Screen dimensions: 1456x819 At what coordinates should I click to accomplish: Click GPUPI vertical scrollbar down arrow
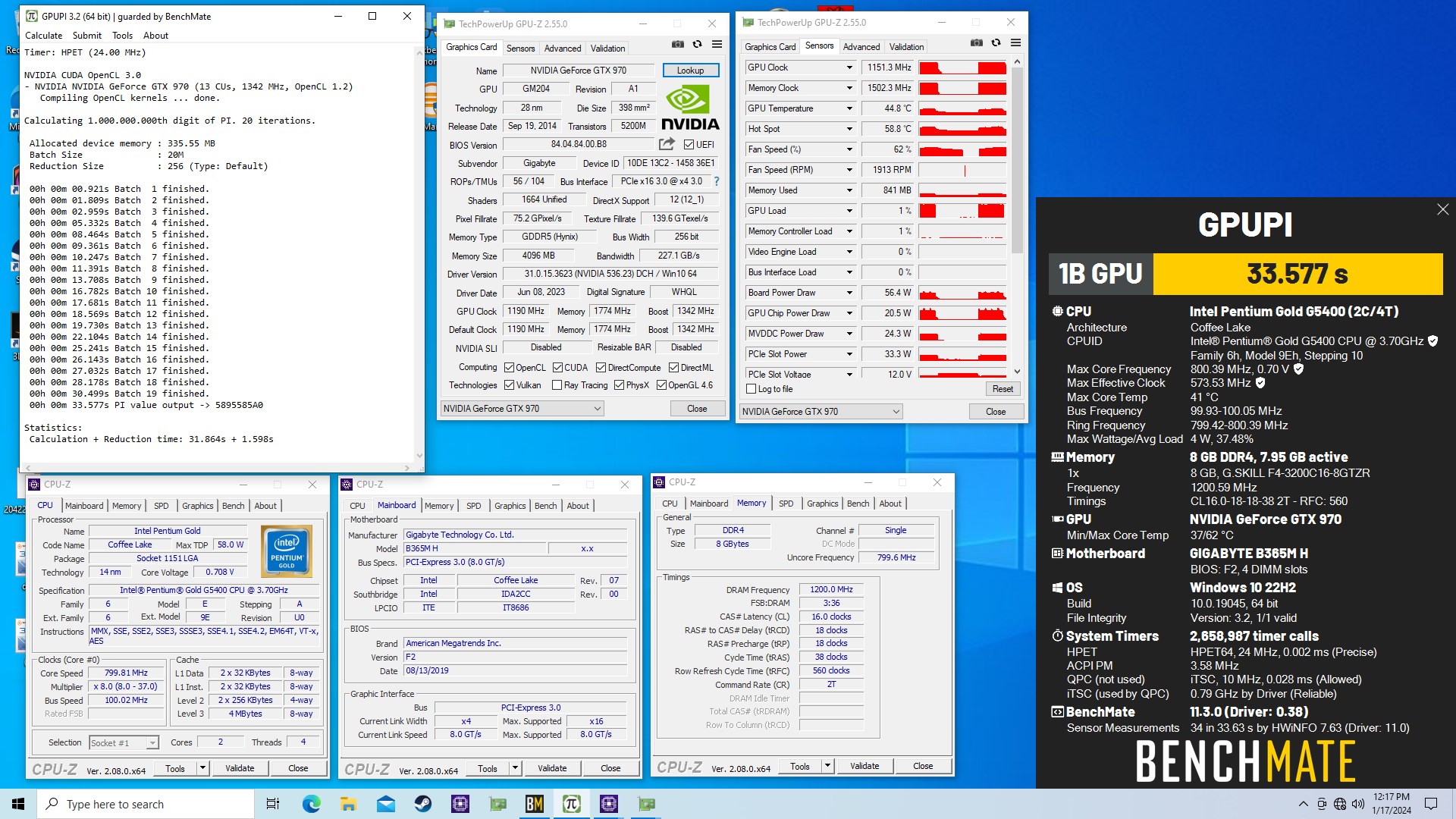tap(419, 456)
